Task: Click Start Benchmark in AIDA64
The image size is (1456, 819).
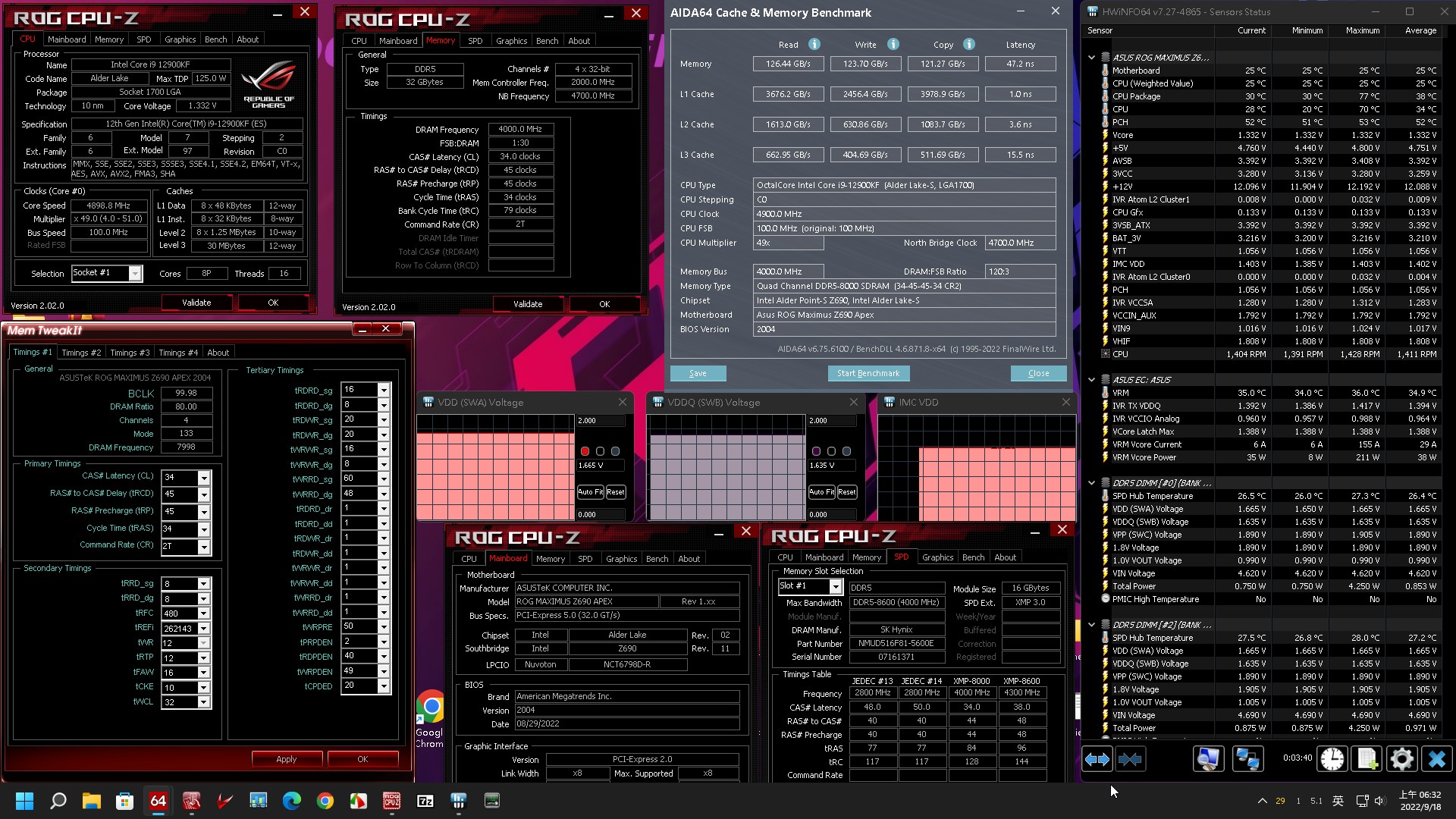Action: 868,373
